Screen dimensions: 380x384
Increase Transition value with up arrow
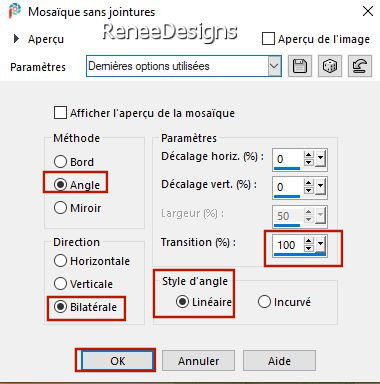tap(309, 241)
